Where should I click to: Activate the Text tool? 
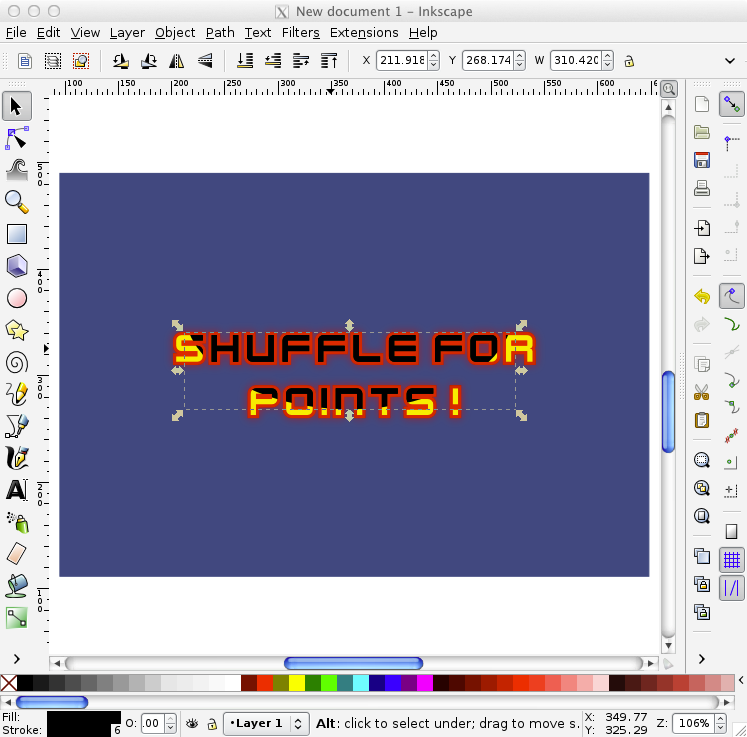[x=17, y=490]
